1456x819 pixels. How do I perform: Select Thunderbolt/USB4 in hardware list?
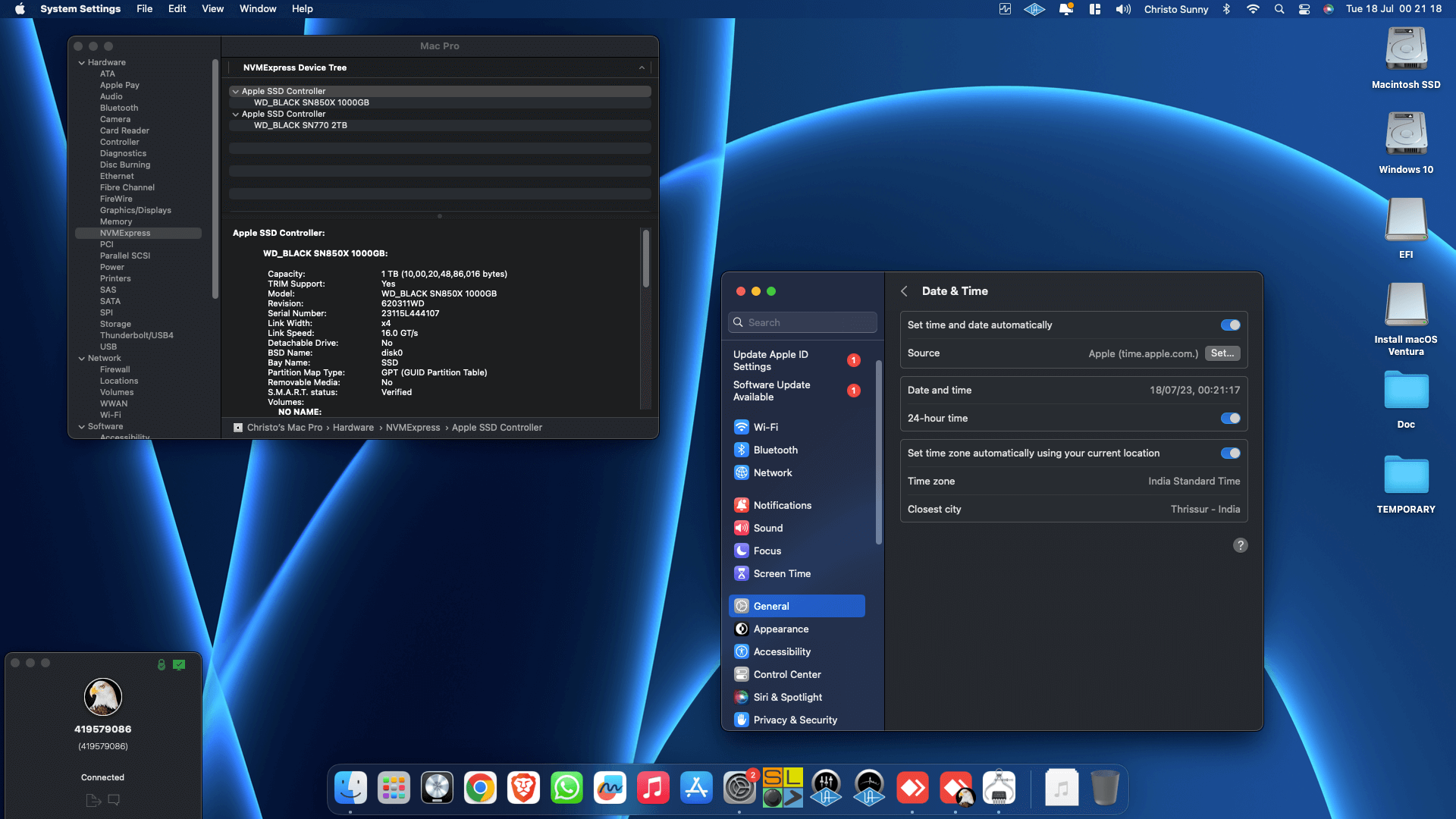click(x=136, y=335)
